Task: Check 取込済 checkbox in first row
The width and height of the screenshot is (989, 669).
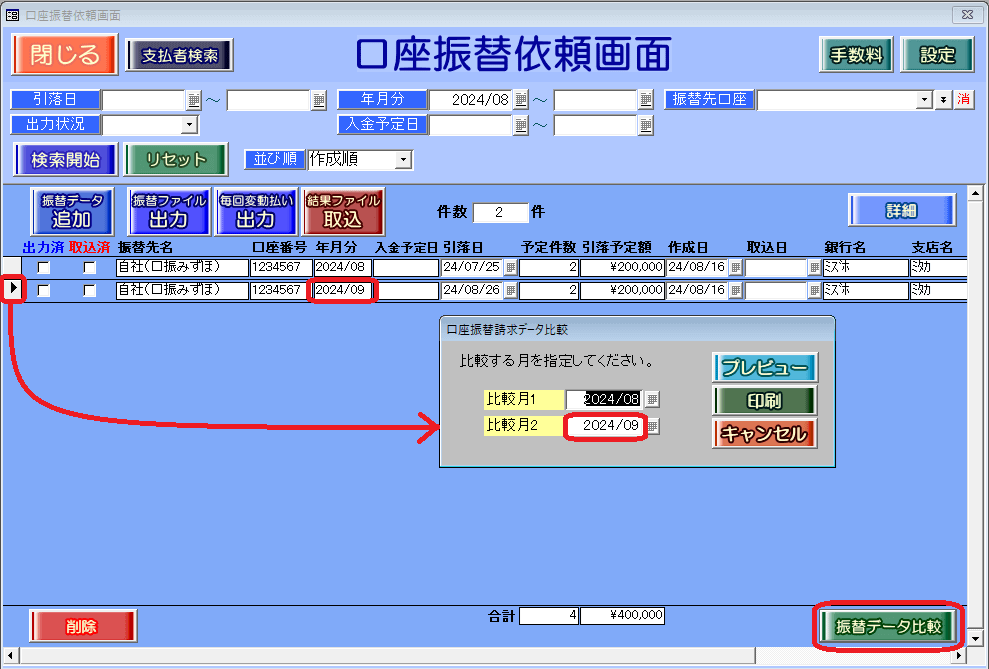Action: point(90,267)
